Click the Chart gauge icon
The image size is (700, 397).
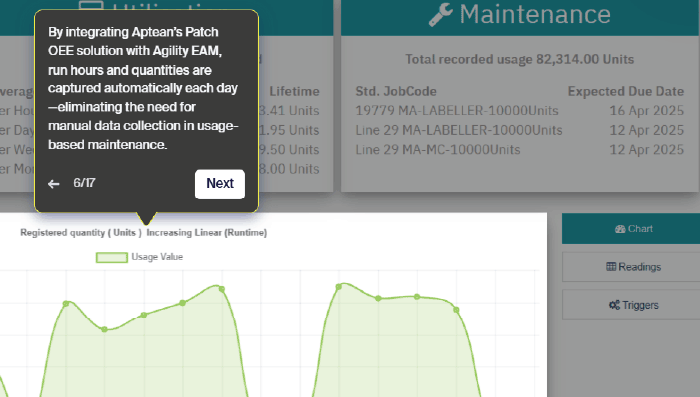tap(620, 229)
